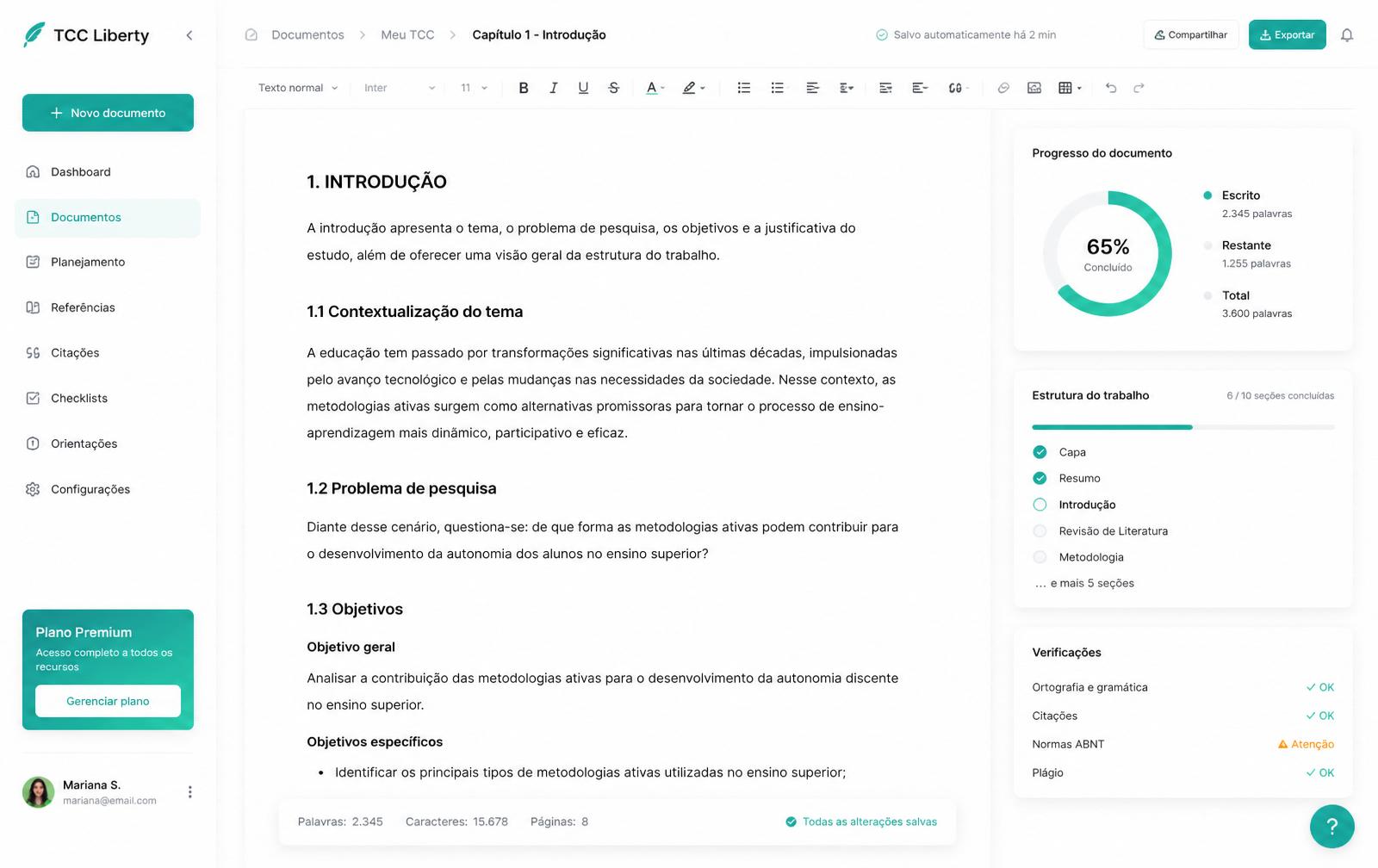The image size is (1378, 868).
Task: Click the 'Plágio' verification row
Action: point(1182,772)
